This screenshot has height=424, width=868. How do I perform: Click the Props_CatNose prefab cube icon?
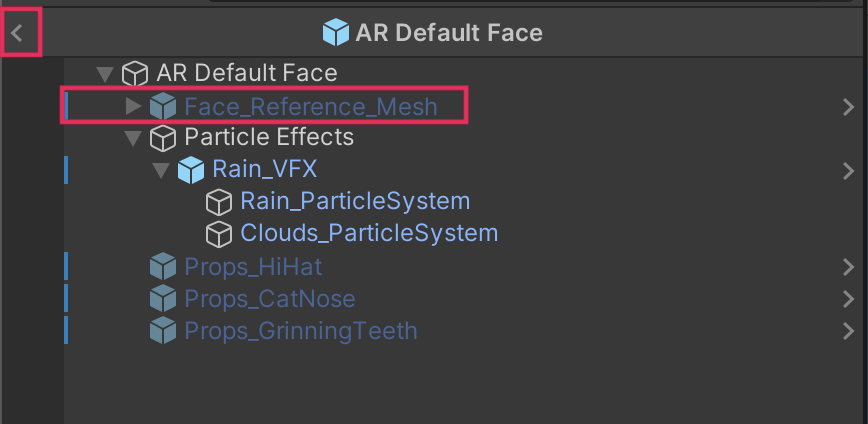[x=162, y=298]
